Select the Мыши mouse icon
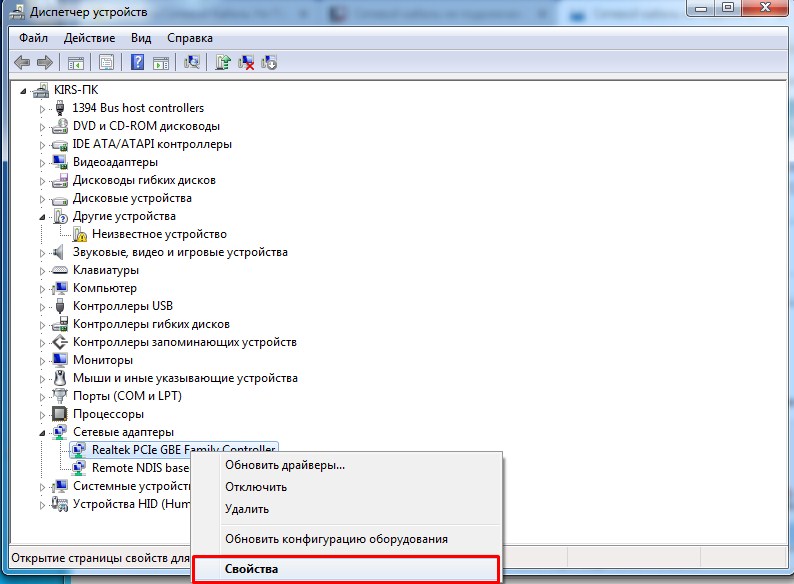 click(60, 378)
